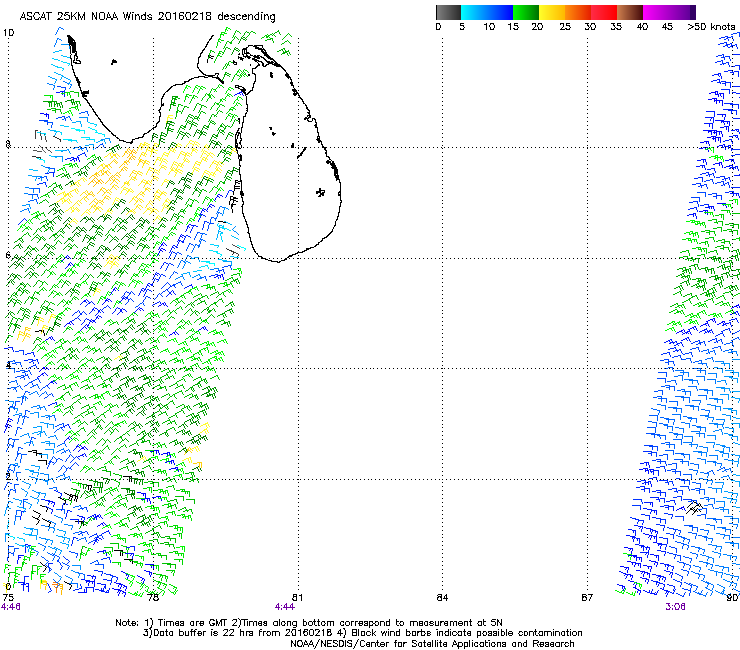The height and width of the screenshot is (650, 740).
Task: Click the 'ASCAT 25KM NOAA Winds 20160218 descending' title
Action: [147, 16]
